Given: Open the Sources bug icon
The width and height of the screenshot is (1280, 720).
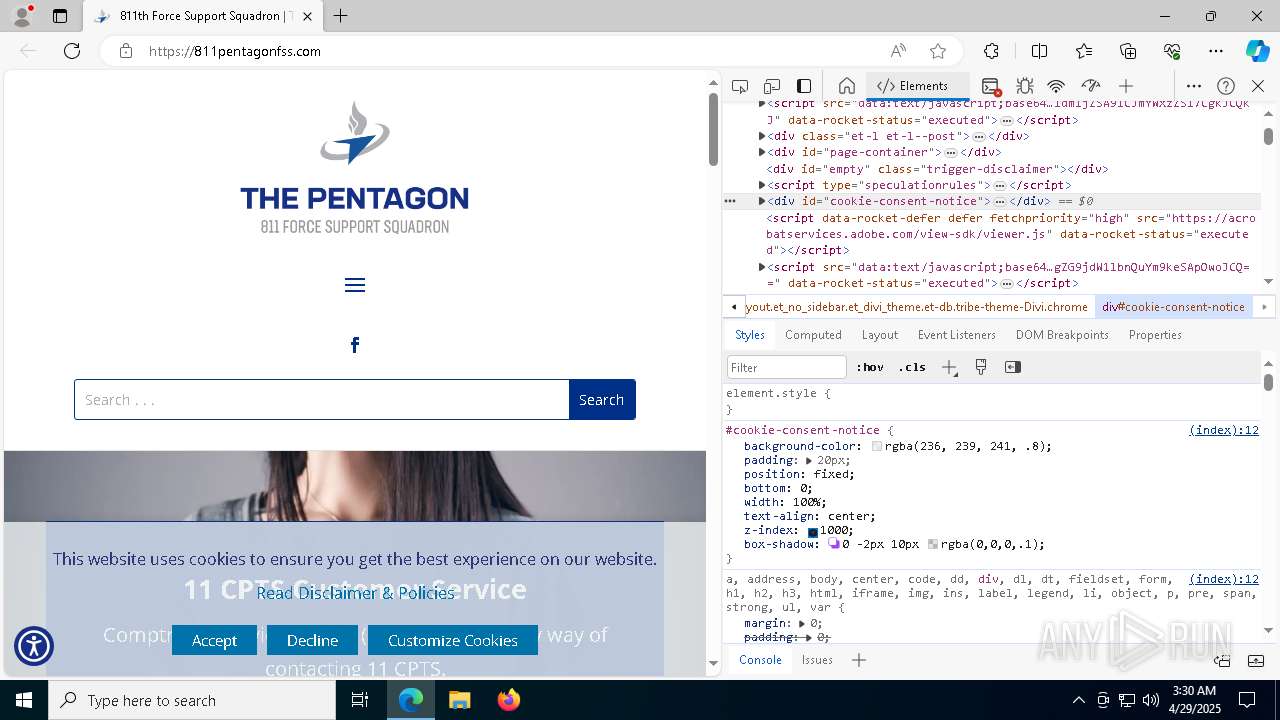Looking at the screenshot, I should pos(1025,86).
